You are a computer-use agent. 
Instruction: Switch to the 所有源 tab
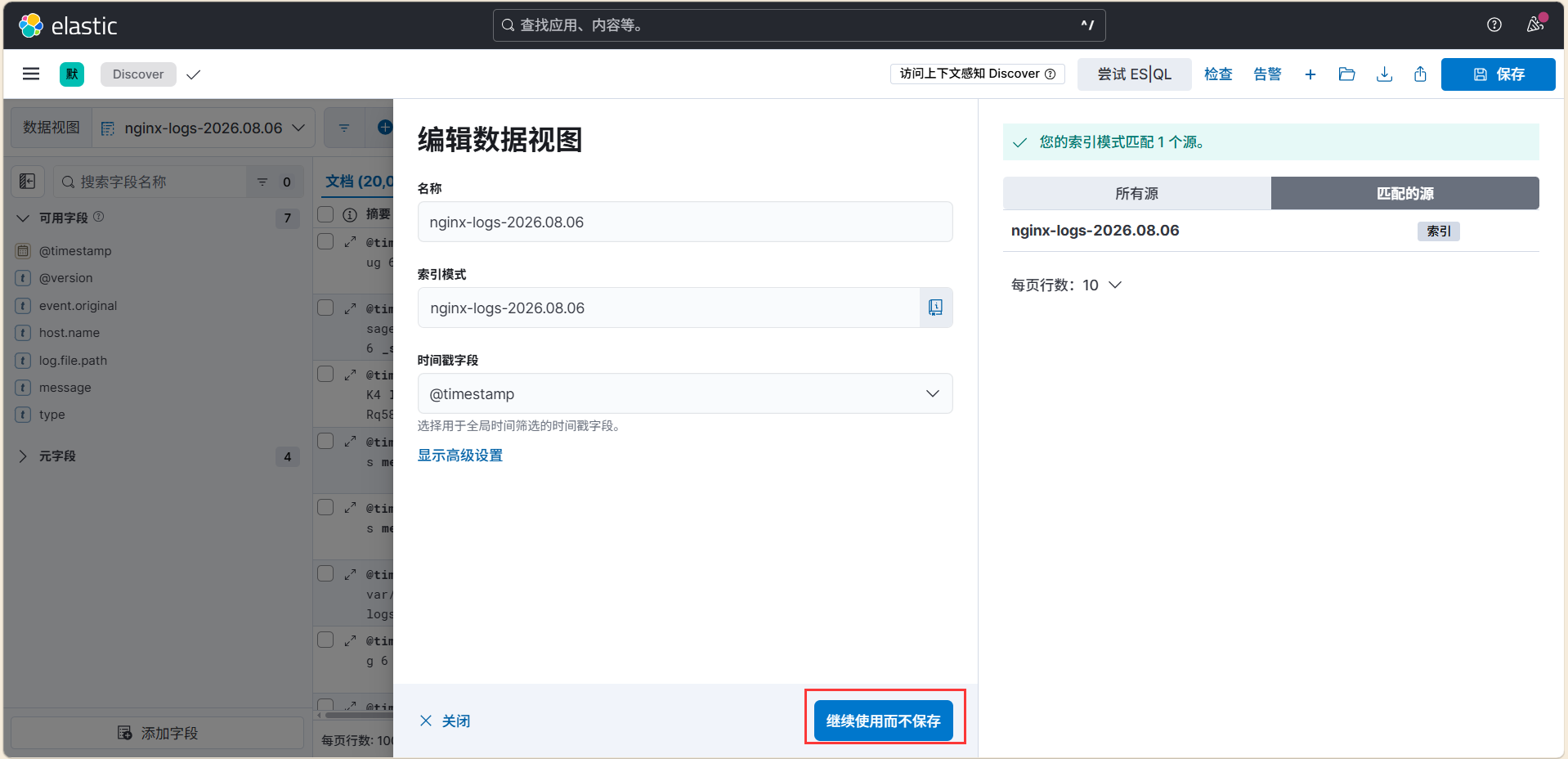1136,194
